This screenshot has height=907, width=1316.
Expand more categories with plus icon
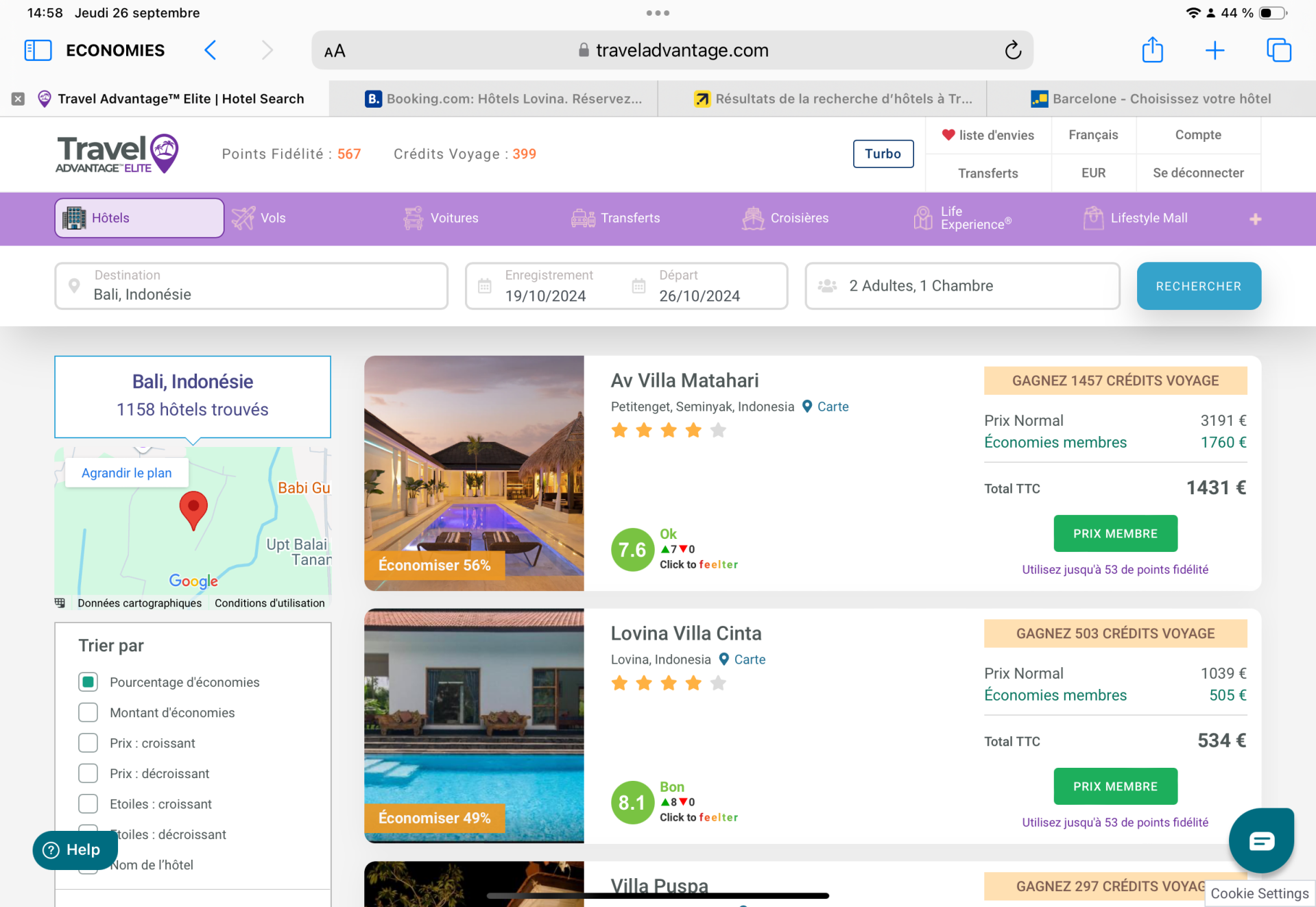pos(1255,219)
